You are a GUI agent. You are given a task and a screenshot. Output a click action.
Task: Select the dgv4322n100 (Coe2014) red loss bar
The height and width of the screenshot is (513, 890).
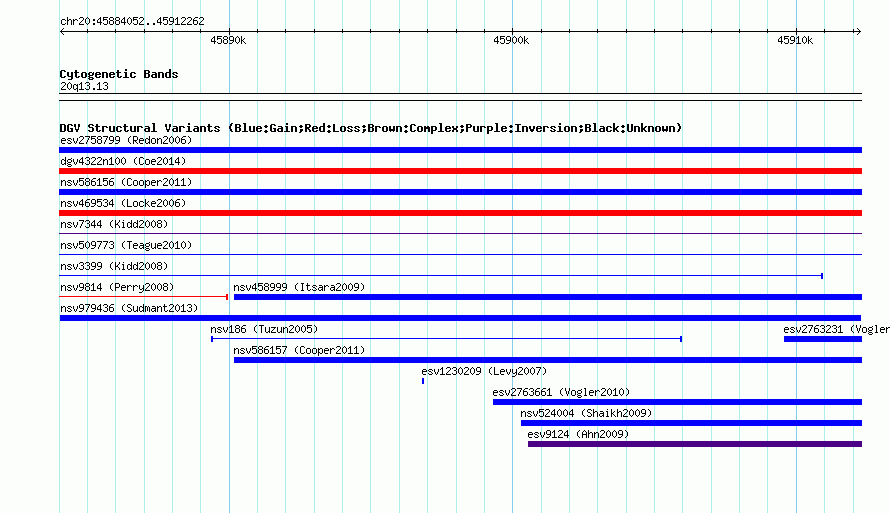point(460,171)
